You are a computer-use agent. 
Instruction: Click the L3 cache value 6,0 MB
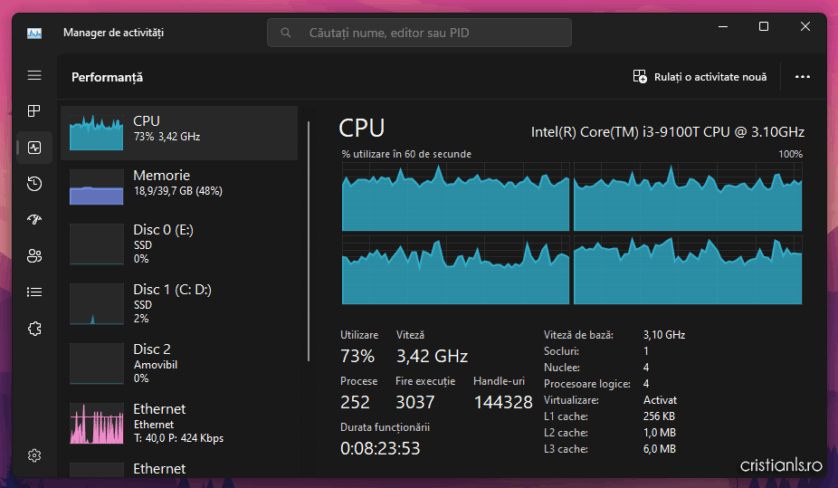click(659, 449)
